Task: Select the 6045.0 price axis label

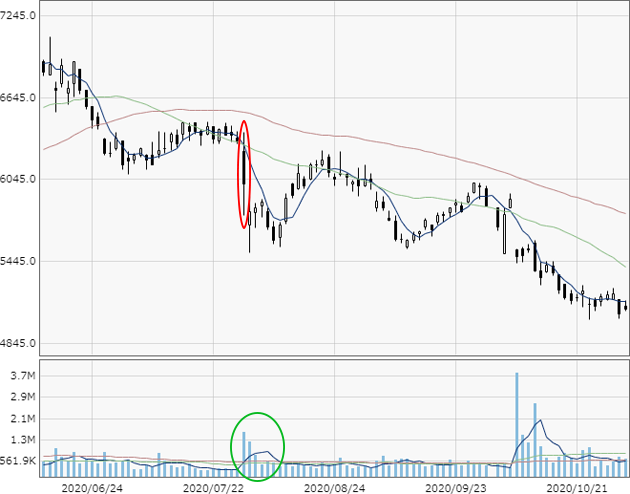Action: (18, 179)
